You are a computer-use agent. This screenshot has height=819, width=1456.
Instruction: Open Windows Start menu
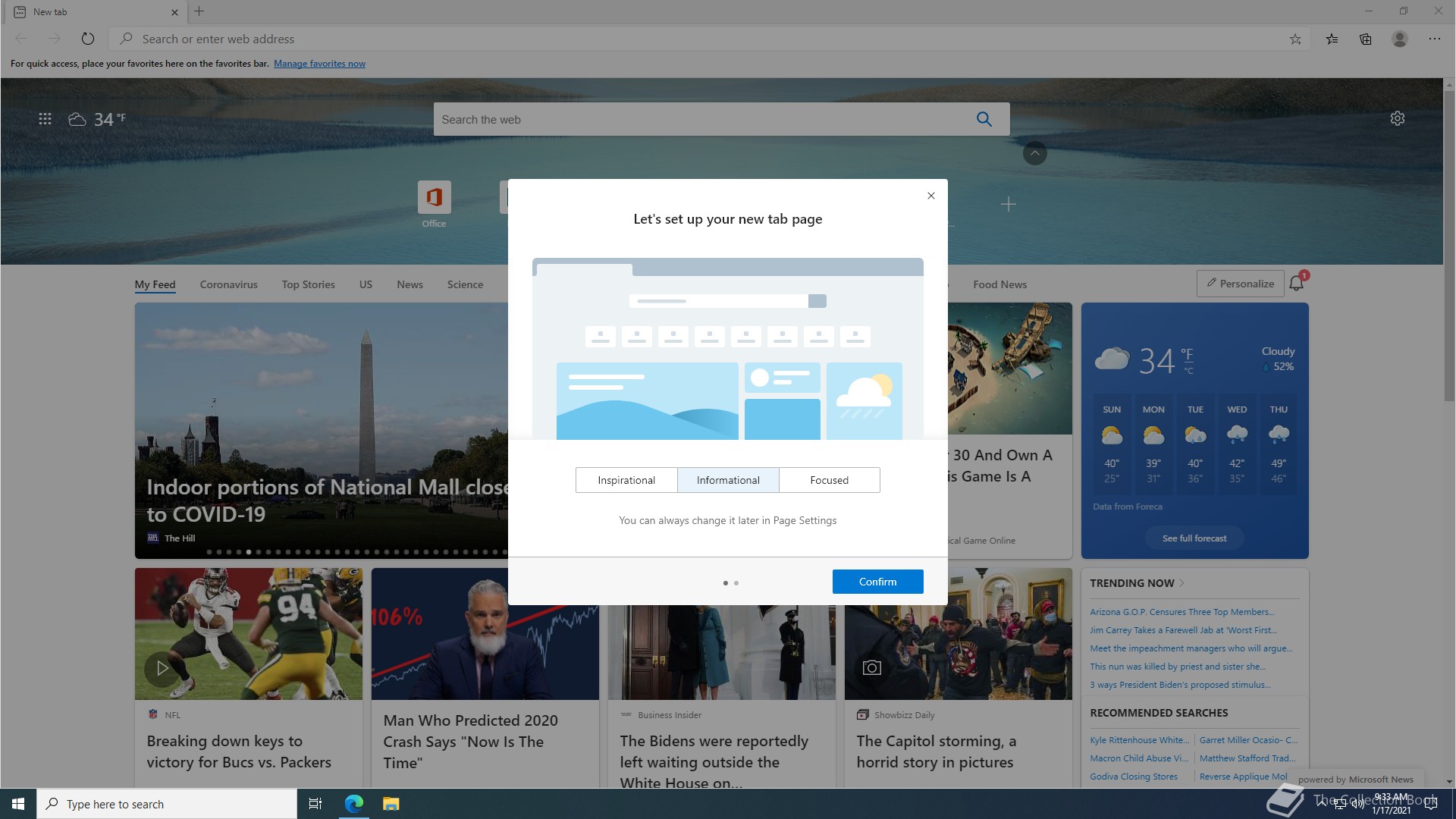tap(18, 804)
